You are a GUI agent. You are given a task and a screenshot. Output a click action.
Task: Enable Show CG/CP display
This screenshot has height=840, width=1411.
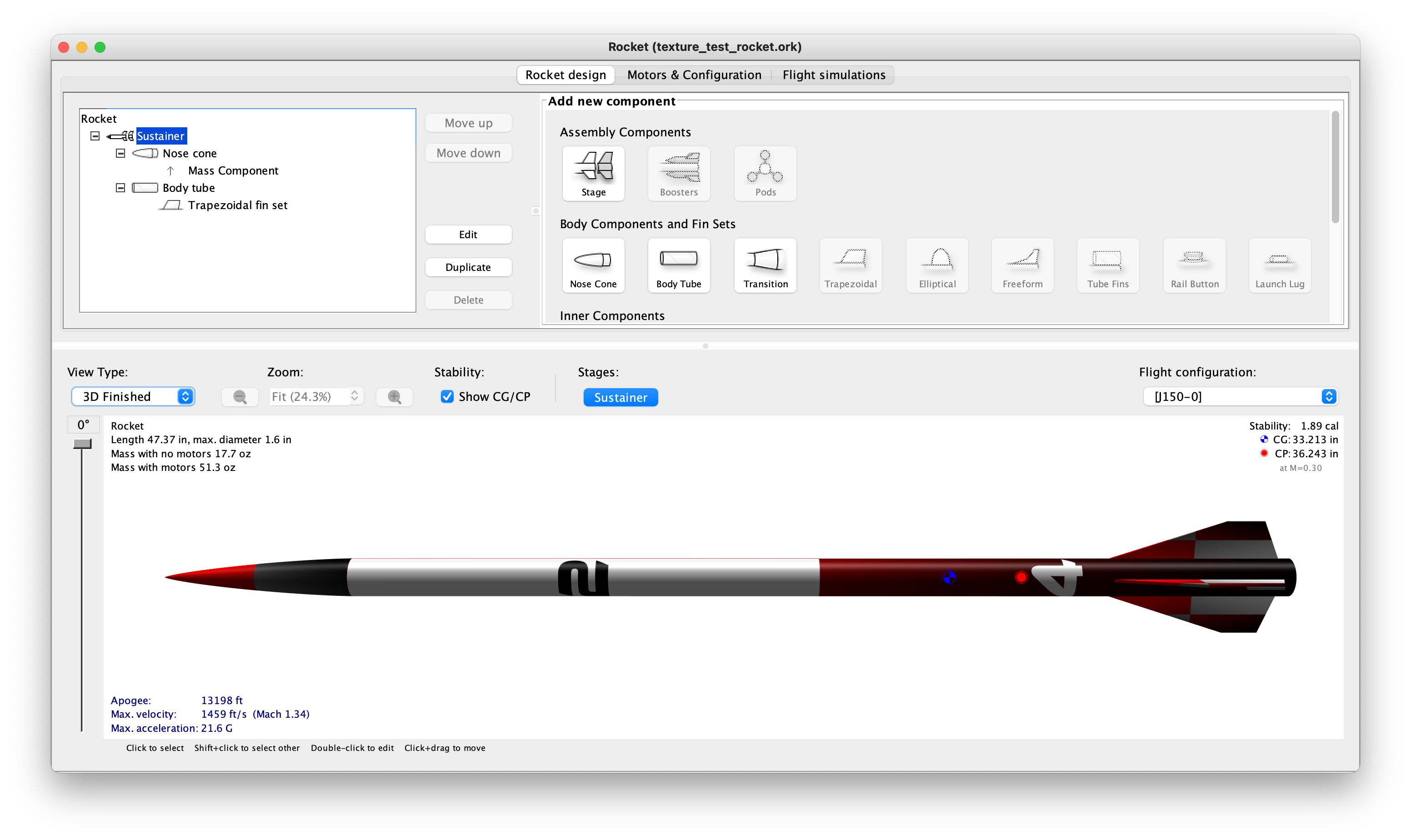pos(447,396)
